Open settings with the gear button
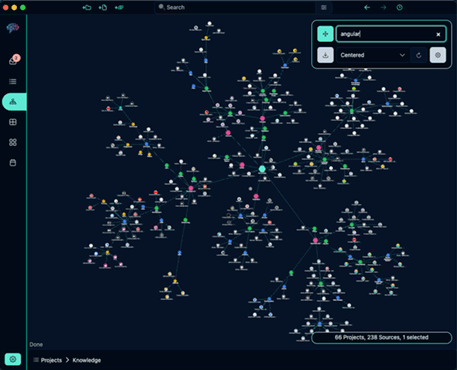 click(x=13, y=359)
